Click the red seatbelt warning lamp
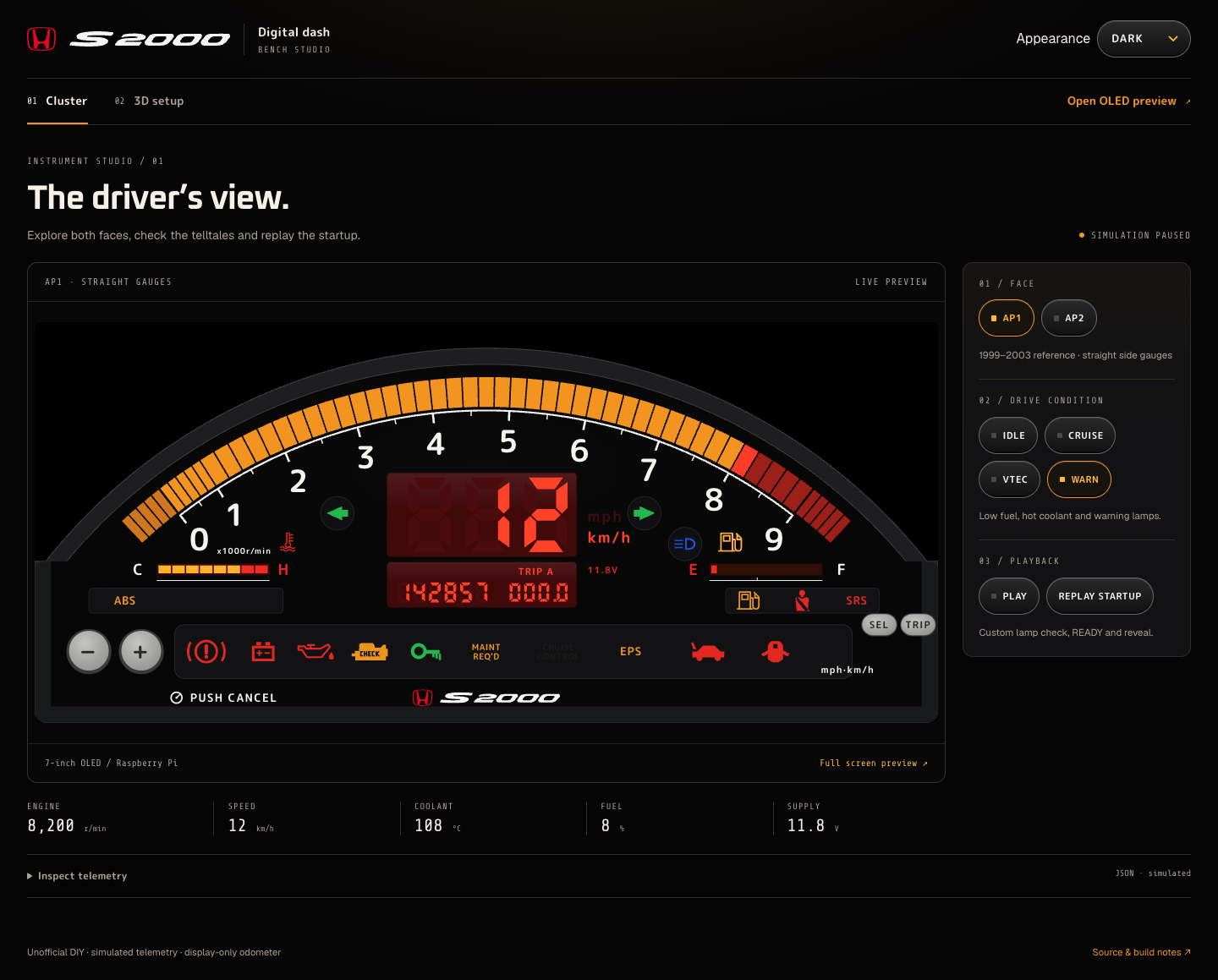 pyautogui.click(x=802, y=600)
